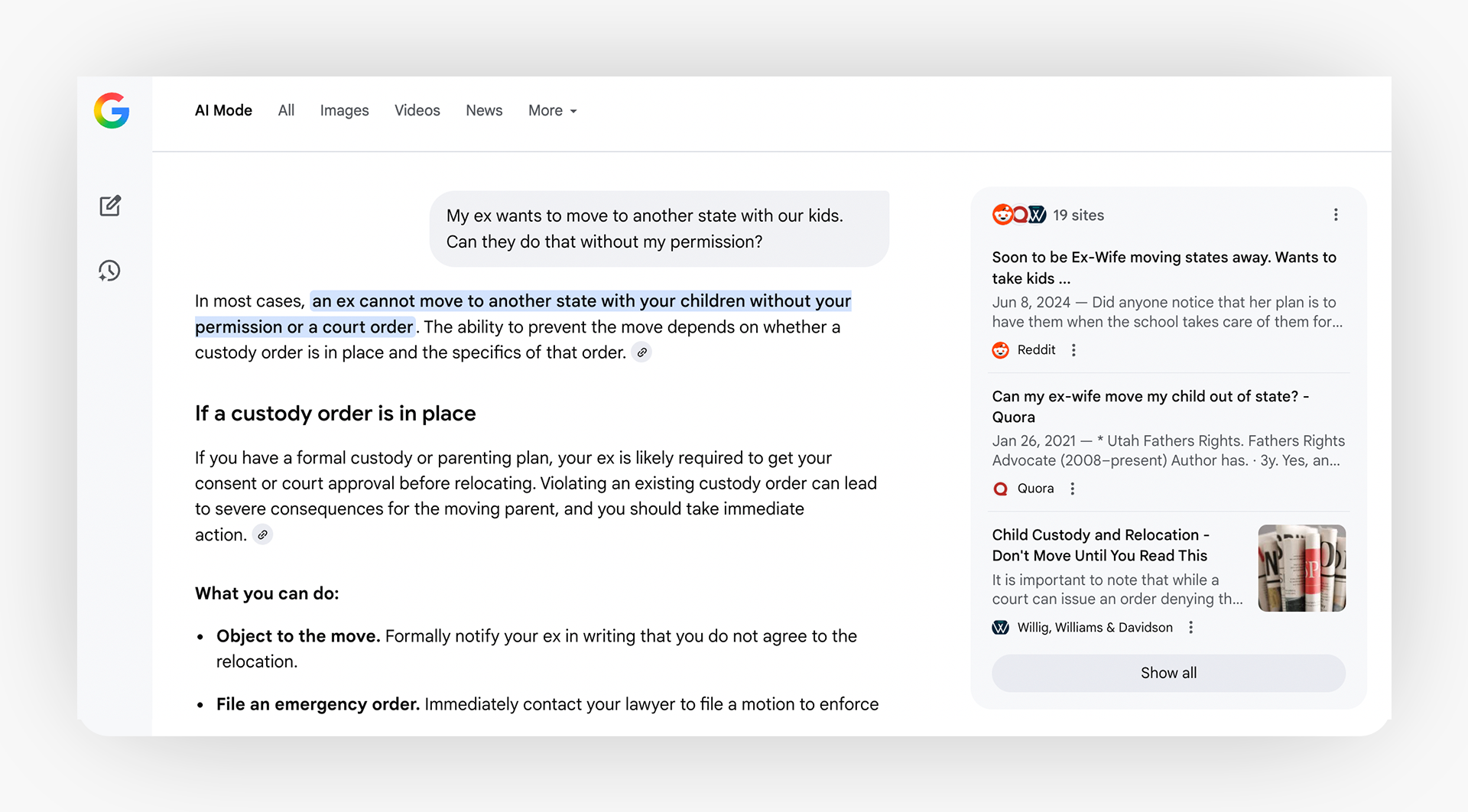
Task: Open the citation link after the first paragraph
Action: (641, 352)
